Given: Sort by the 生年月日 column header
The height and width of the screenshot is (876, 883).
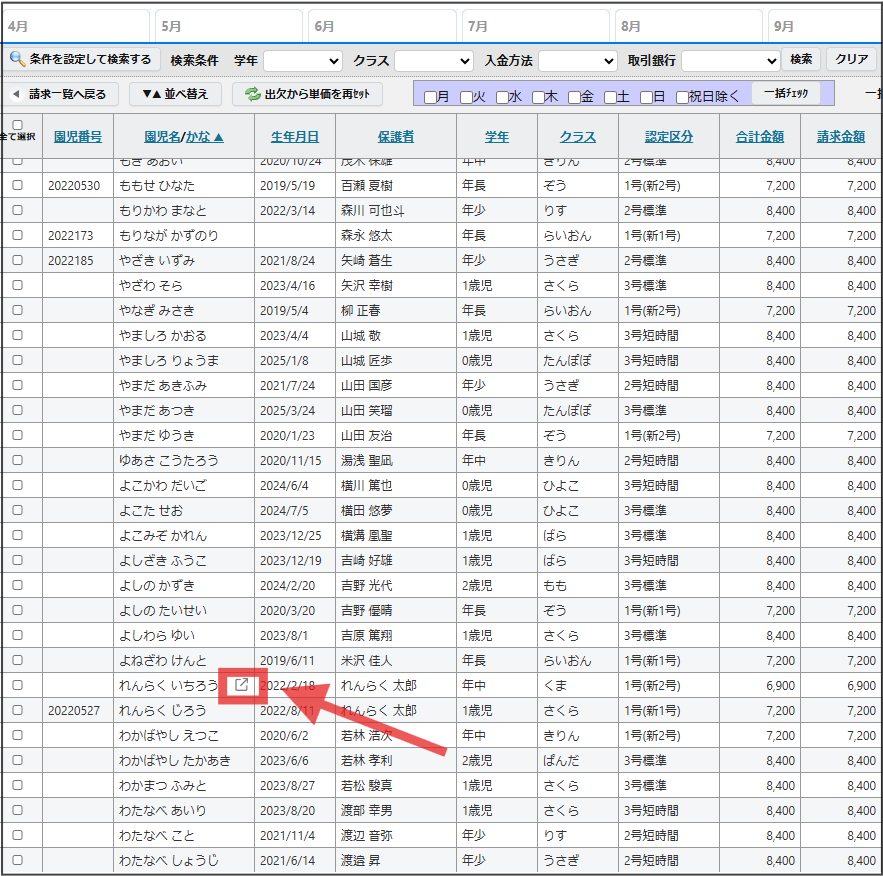Looking at the screenshot, I should point(295,137).
